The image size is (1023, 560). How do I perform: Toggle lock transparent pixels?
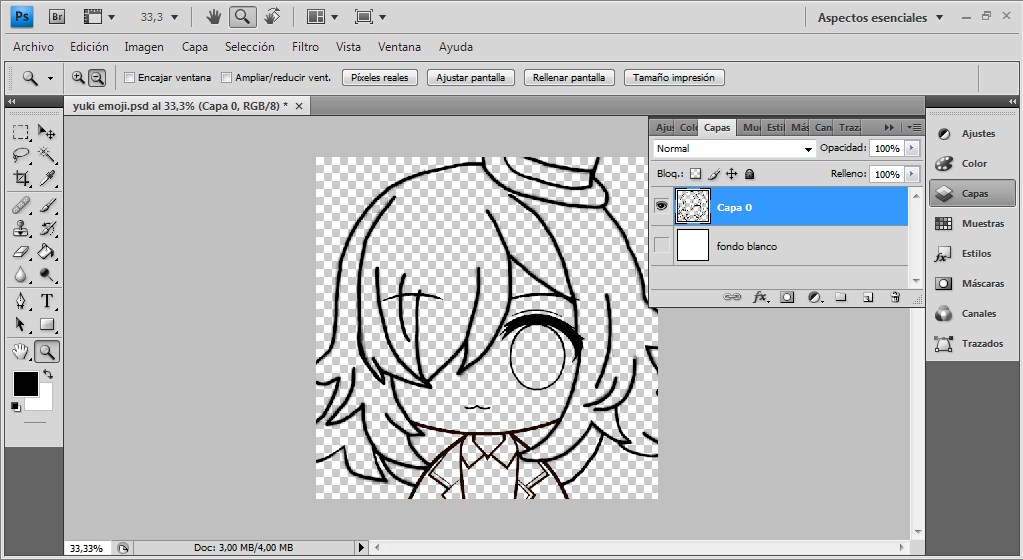coord(695,174)
